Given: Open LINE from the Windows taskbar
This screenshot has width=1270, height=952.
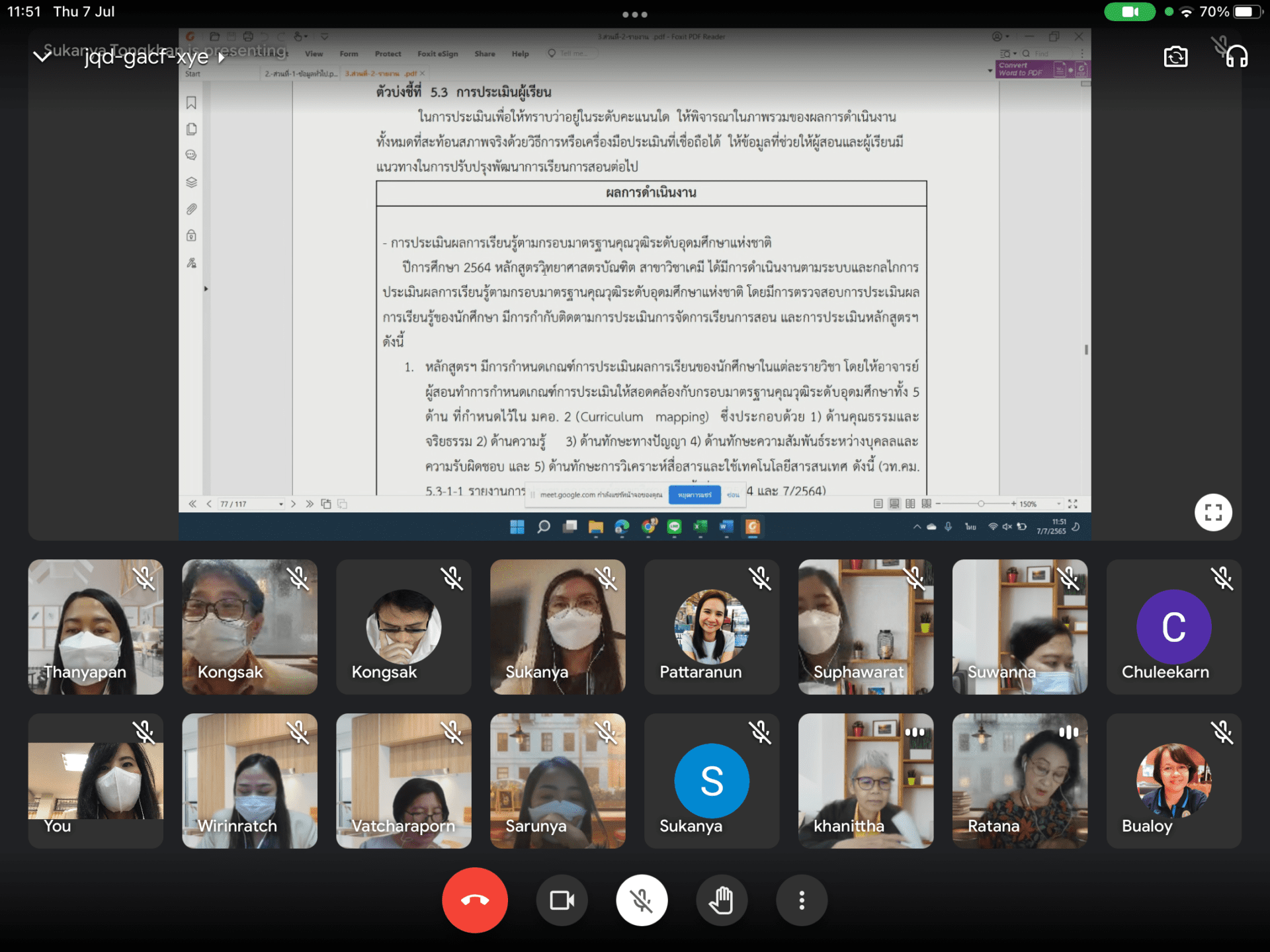Looking at the screenshot, I should (674, 527).
